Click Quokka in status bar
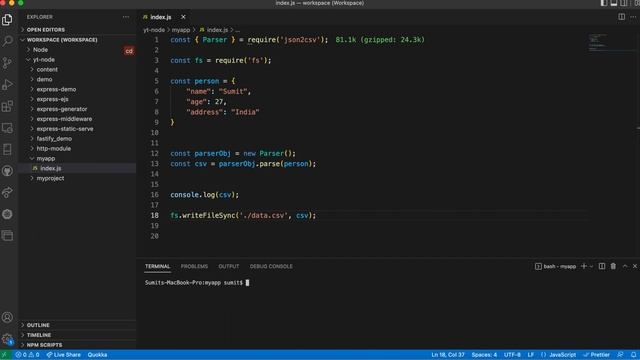This screenshot has width=640, height=360. point(98,355)
